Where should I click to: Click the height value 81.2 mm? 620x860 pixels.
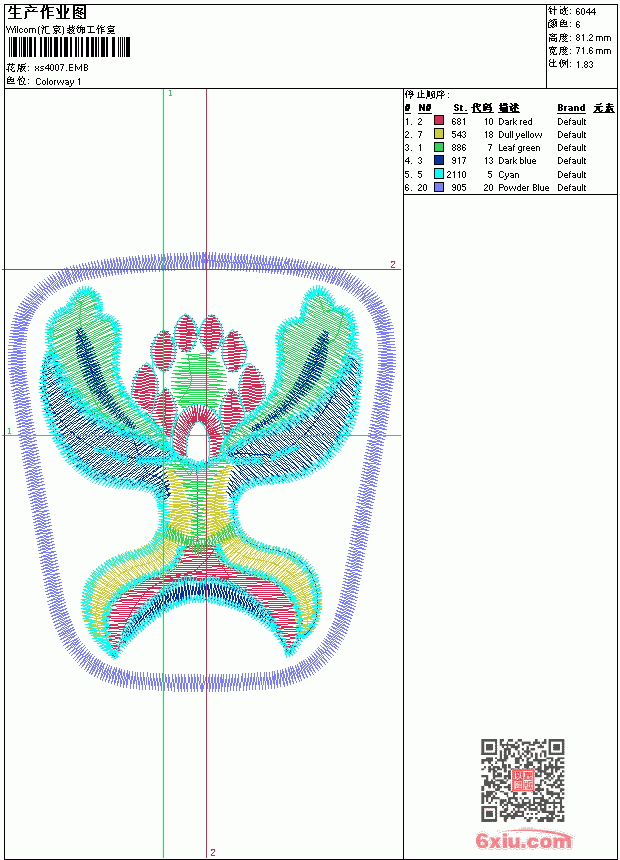pyautogui.click(x=593, y=38)
